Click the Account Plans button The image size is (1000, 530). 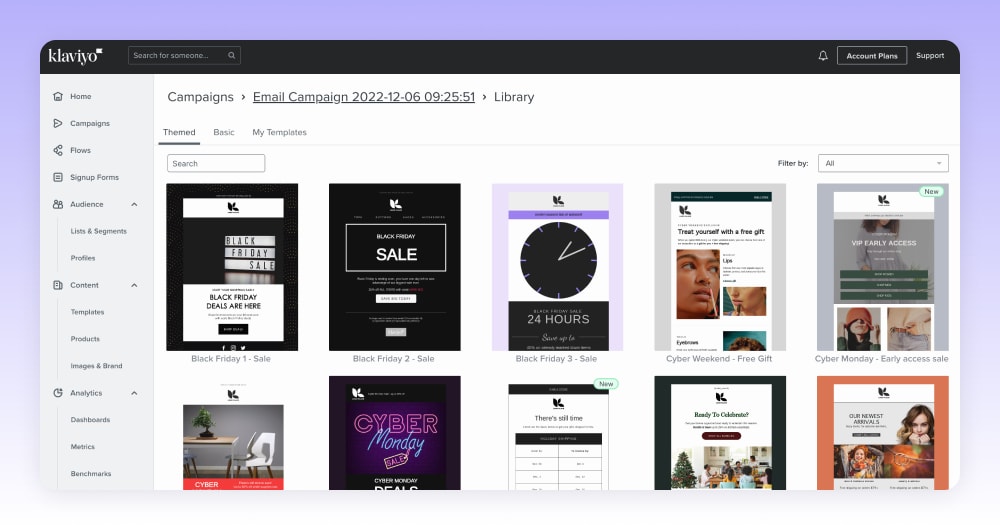pyautogui.click(x=872, y=55)
